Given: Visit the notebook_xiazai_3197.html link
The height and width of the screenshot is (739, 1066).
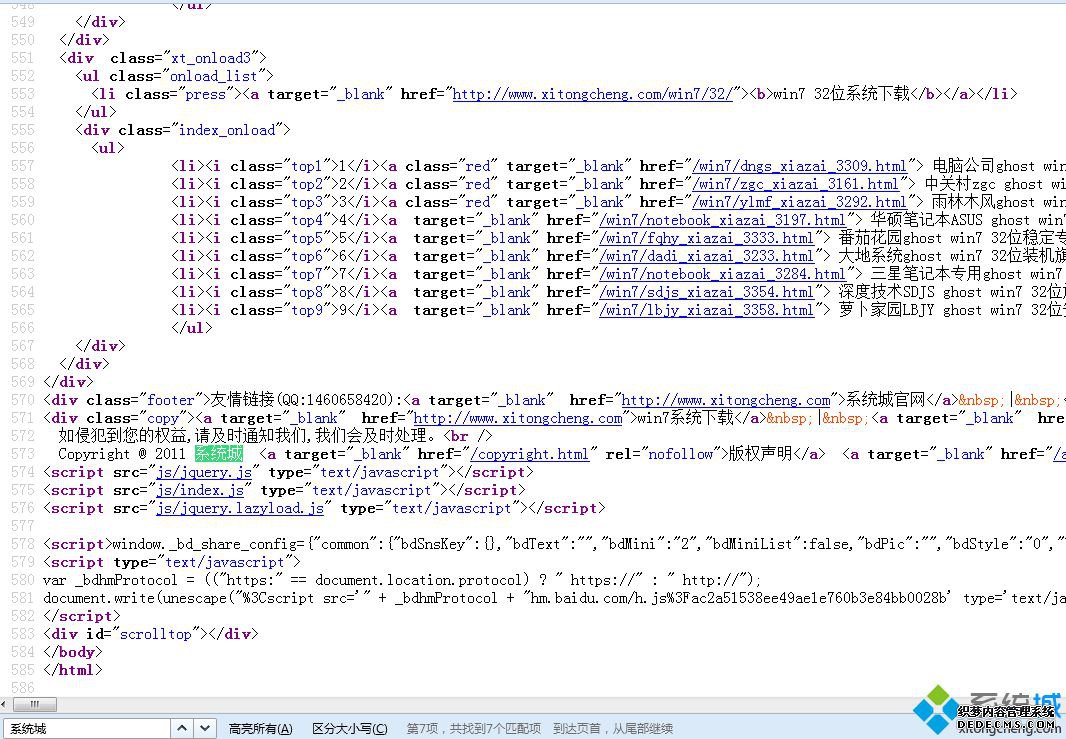Looking at the screenshot, I should point(722,220).
